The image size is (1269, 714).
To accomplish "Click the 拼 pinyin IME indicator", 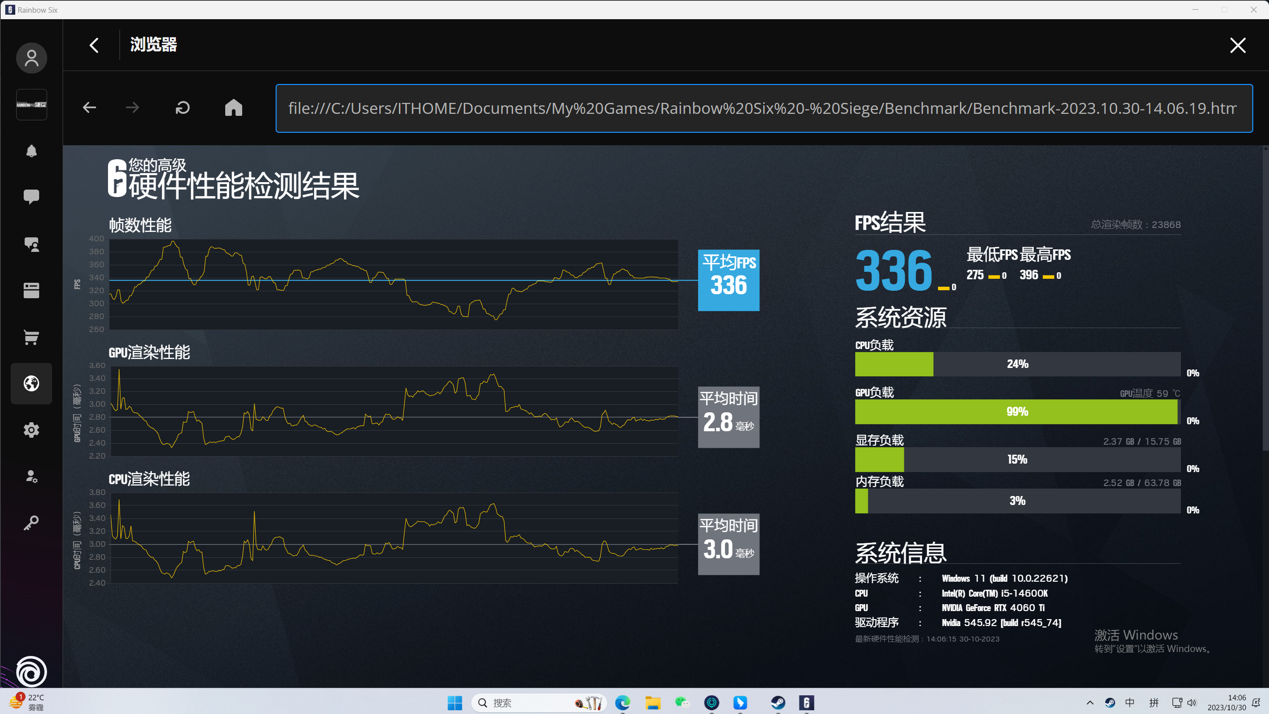I will [x=1153, y=703].
